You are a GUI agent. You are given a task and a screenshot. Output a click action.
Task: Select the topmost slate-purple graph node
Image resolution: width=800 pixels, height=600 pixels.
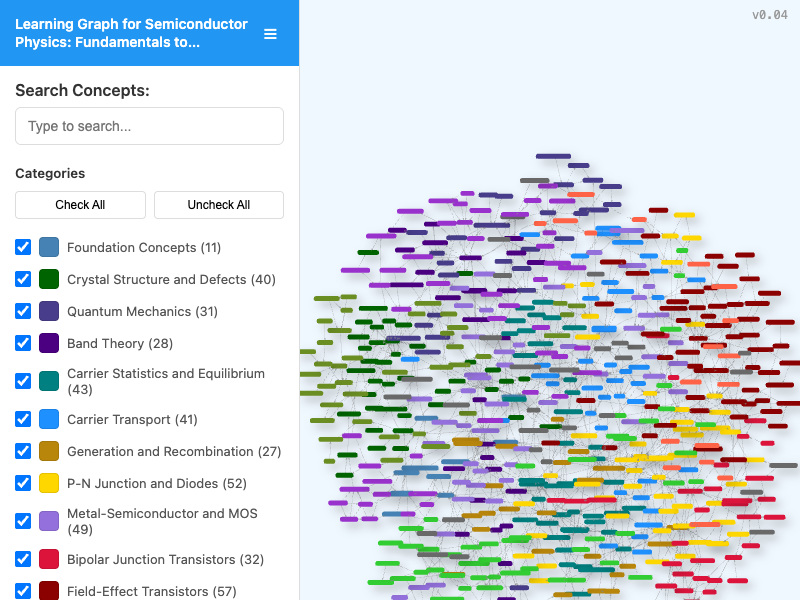[x=553, y=156]
